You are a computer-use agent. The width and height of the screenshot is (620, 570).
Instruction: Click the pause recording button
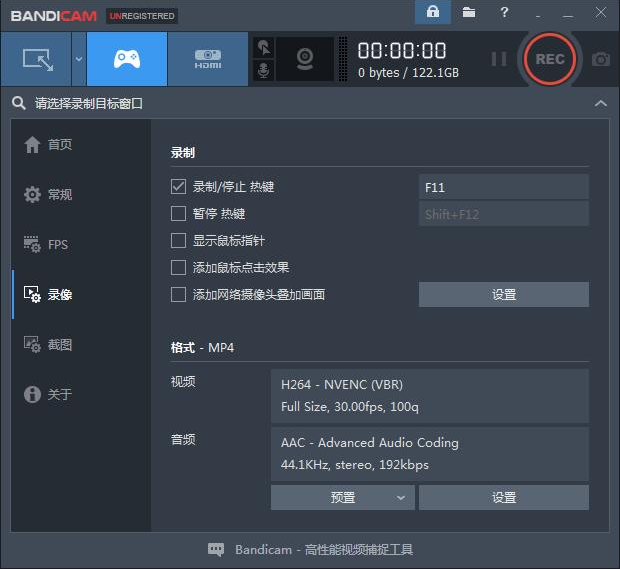499,59
